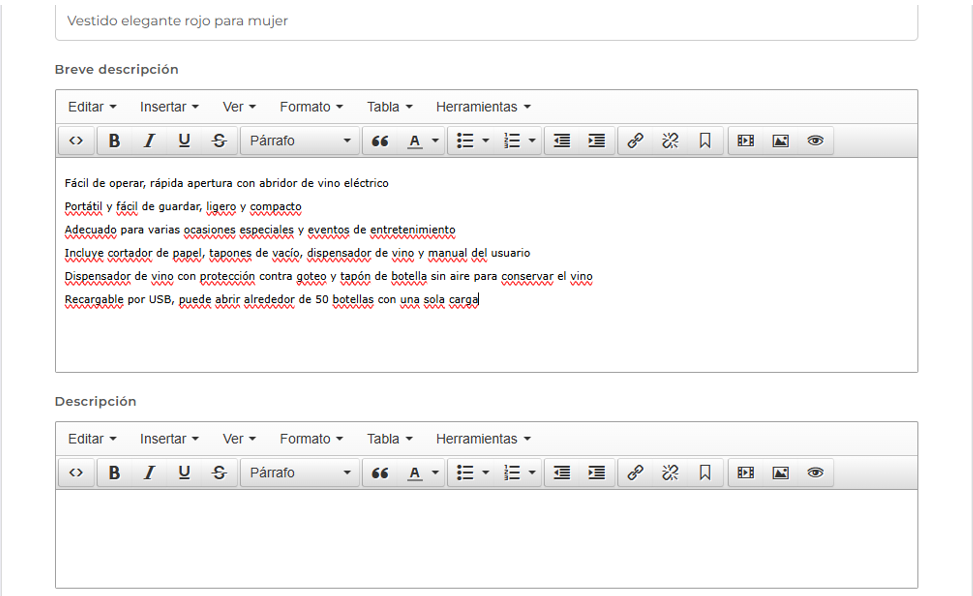The height and width of the screenshot is (596, 973).
Task: Expand numbered list styles arrow in Descripción editor
Action: tap(532, 473)
